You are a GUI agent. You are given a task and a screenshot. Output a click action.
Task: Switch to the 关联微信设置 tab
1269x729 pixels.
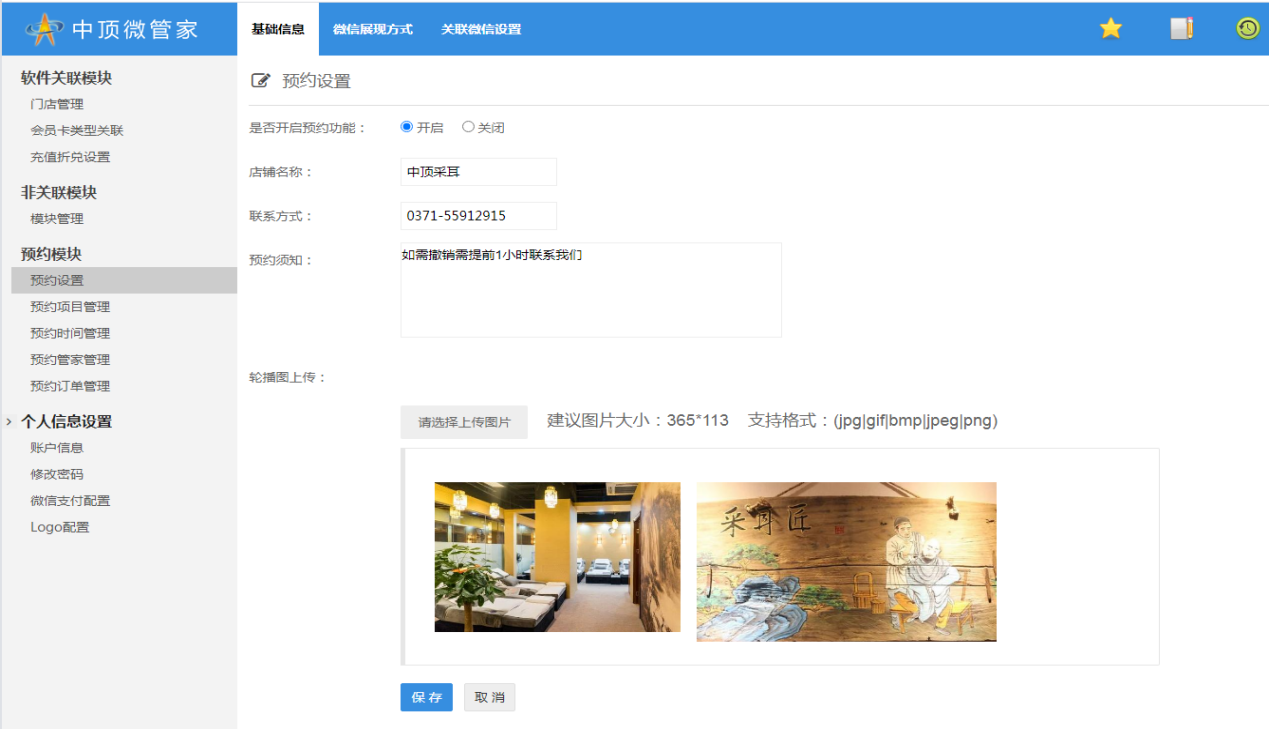click(x=481, y=29)
